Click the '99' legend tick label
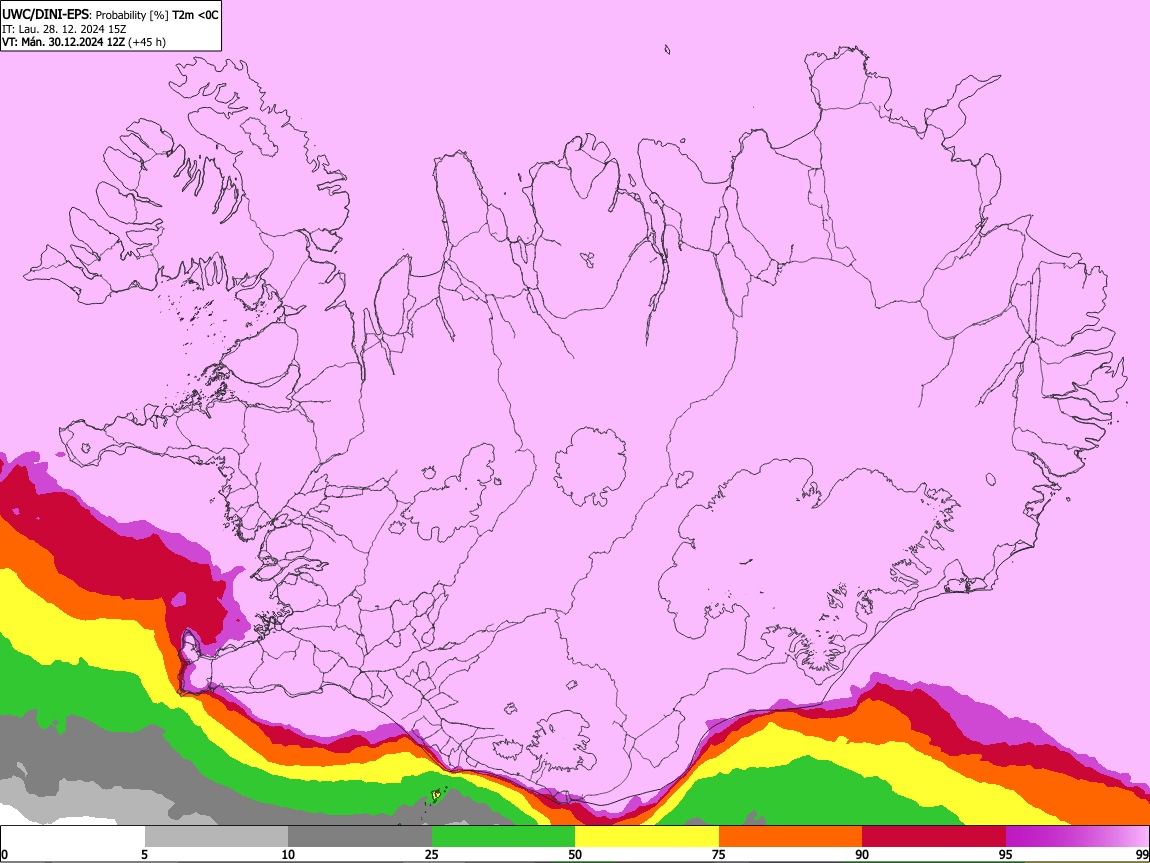 click(x=1141, y=854)
